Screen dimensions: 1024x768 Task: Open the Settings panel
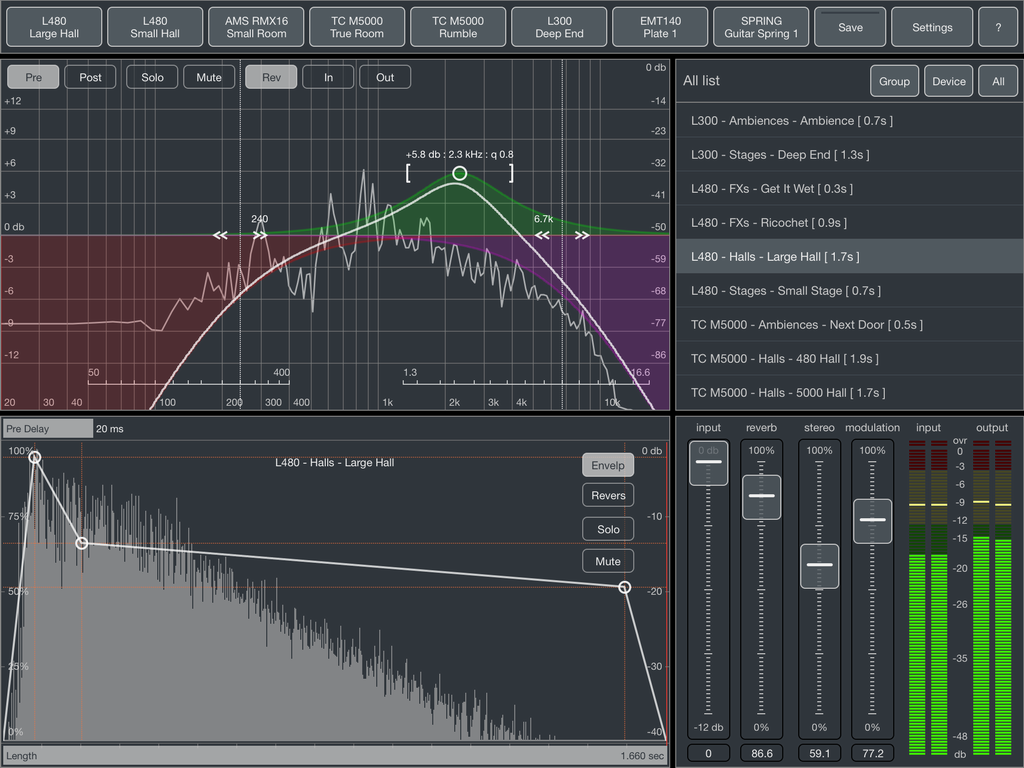coord(931,27)
